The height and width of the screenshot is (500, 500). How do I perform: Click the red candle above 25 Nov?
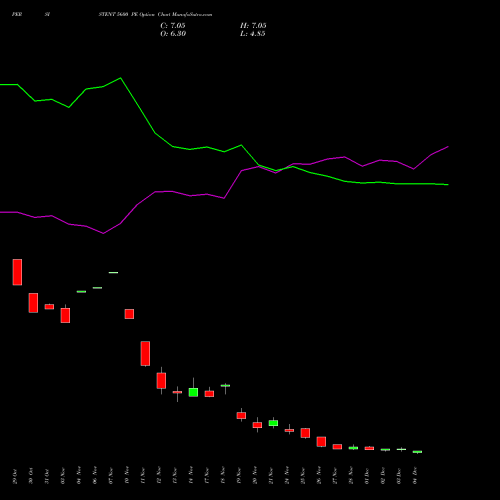(x=305, y=433)
